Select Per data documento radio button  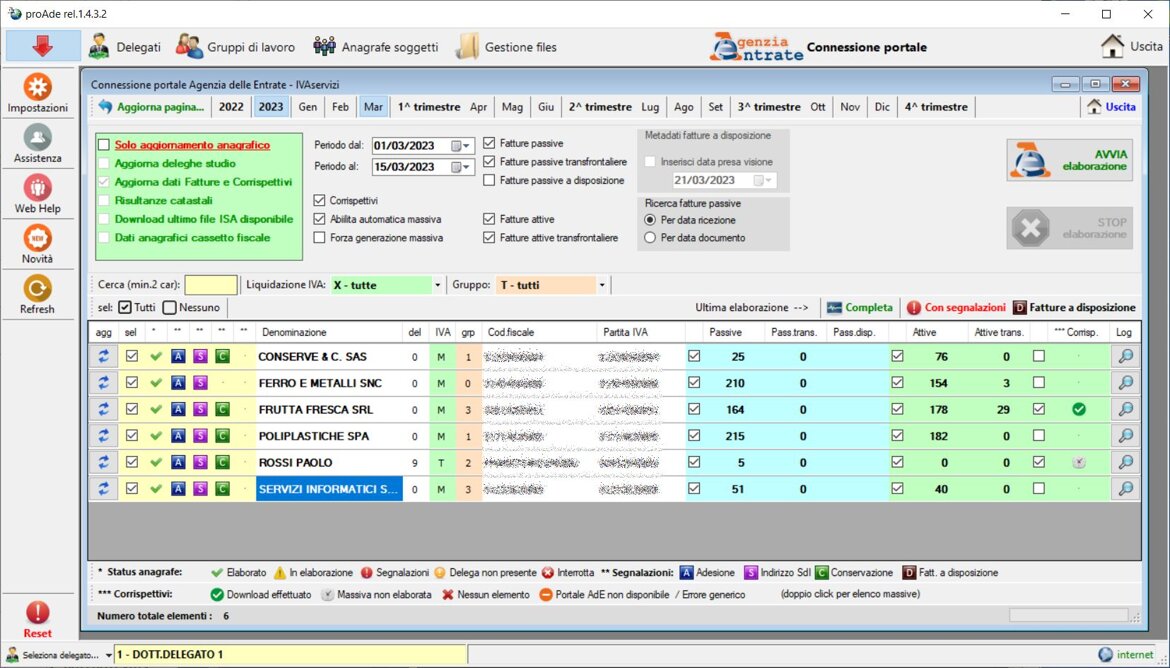pos(651,238)
